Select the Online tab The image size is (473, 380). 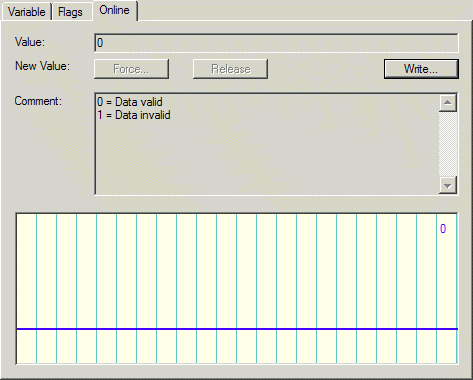pos(114,10)
